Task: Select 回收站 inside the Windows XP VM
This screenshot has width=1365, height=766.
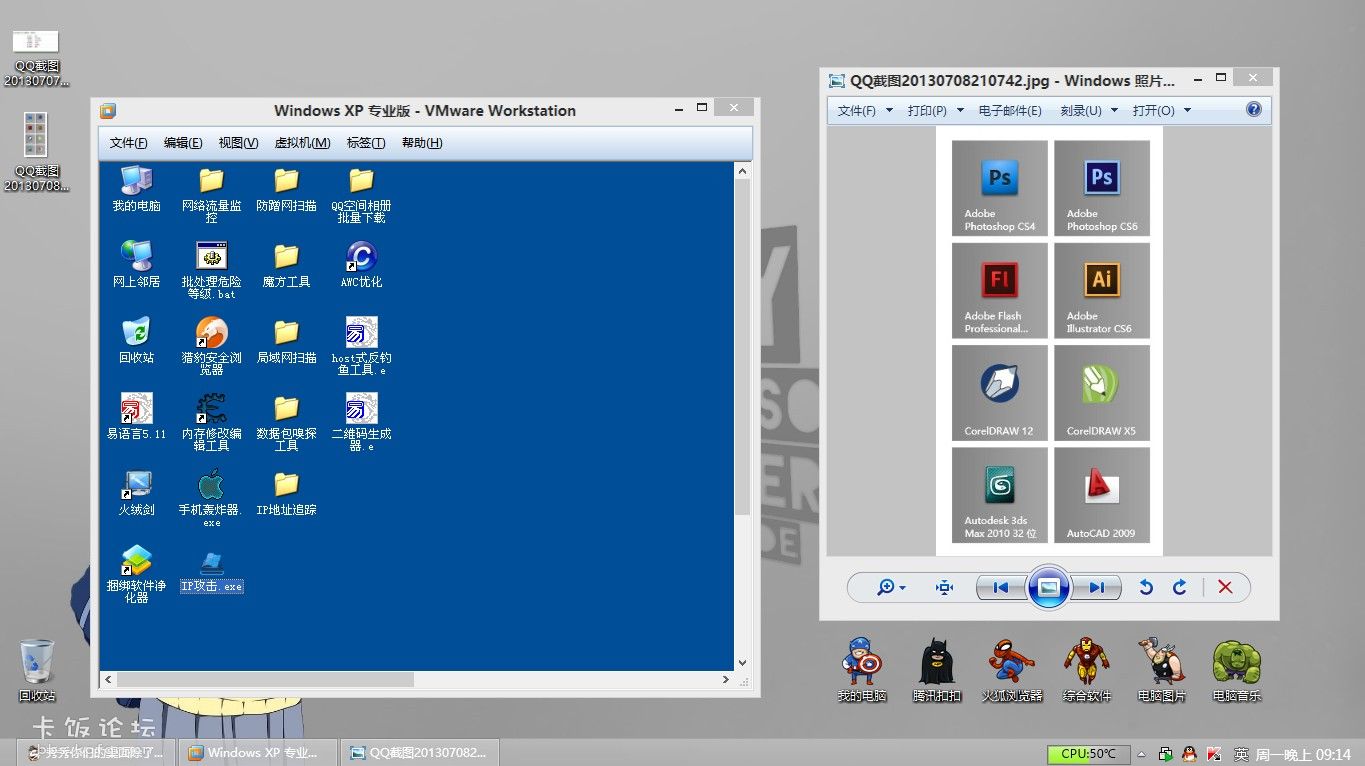Action: (x=136, y=341)
